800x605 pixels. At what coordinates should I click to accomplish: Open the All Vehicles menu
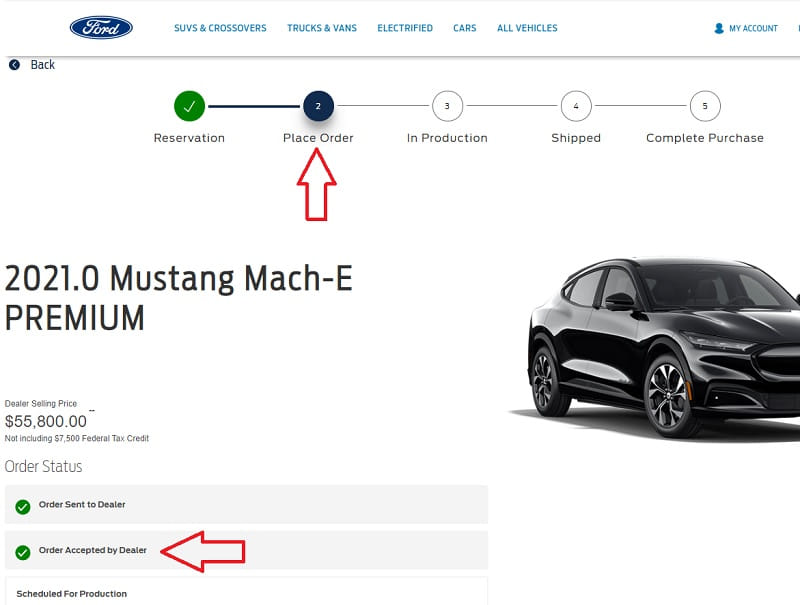[x=527, y=28]
